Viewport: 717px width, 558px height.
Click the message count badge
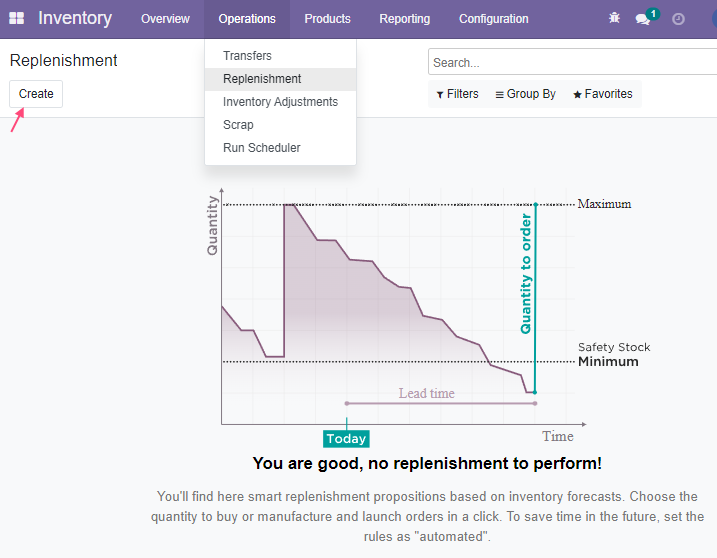click(653, 14)
